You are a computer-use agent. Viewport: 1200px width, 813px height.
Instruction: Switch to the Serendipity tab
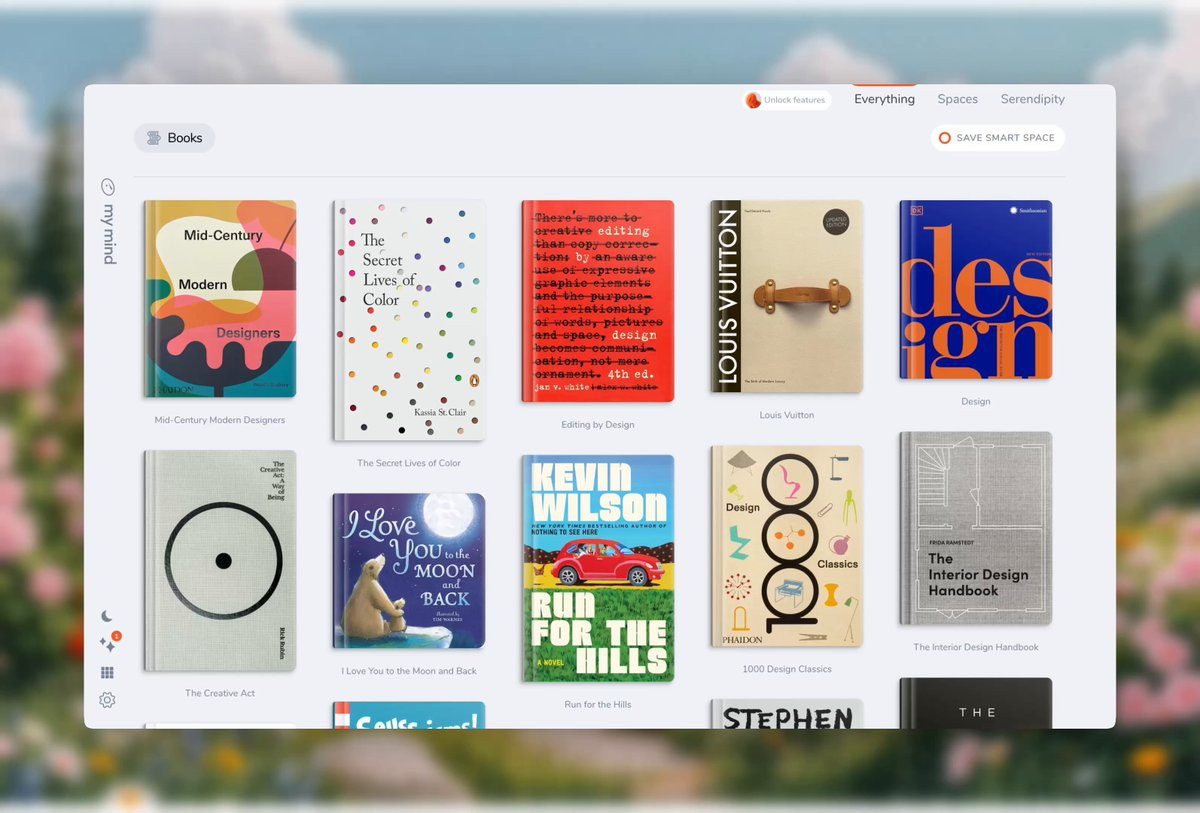pyautogui.click(x=1032, y=99)
